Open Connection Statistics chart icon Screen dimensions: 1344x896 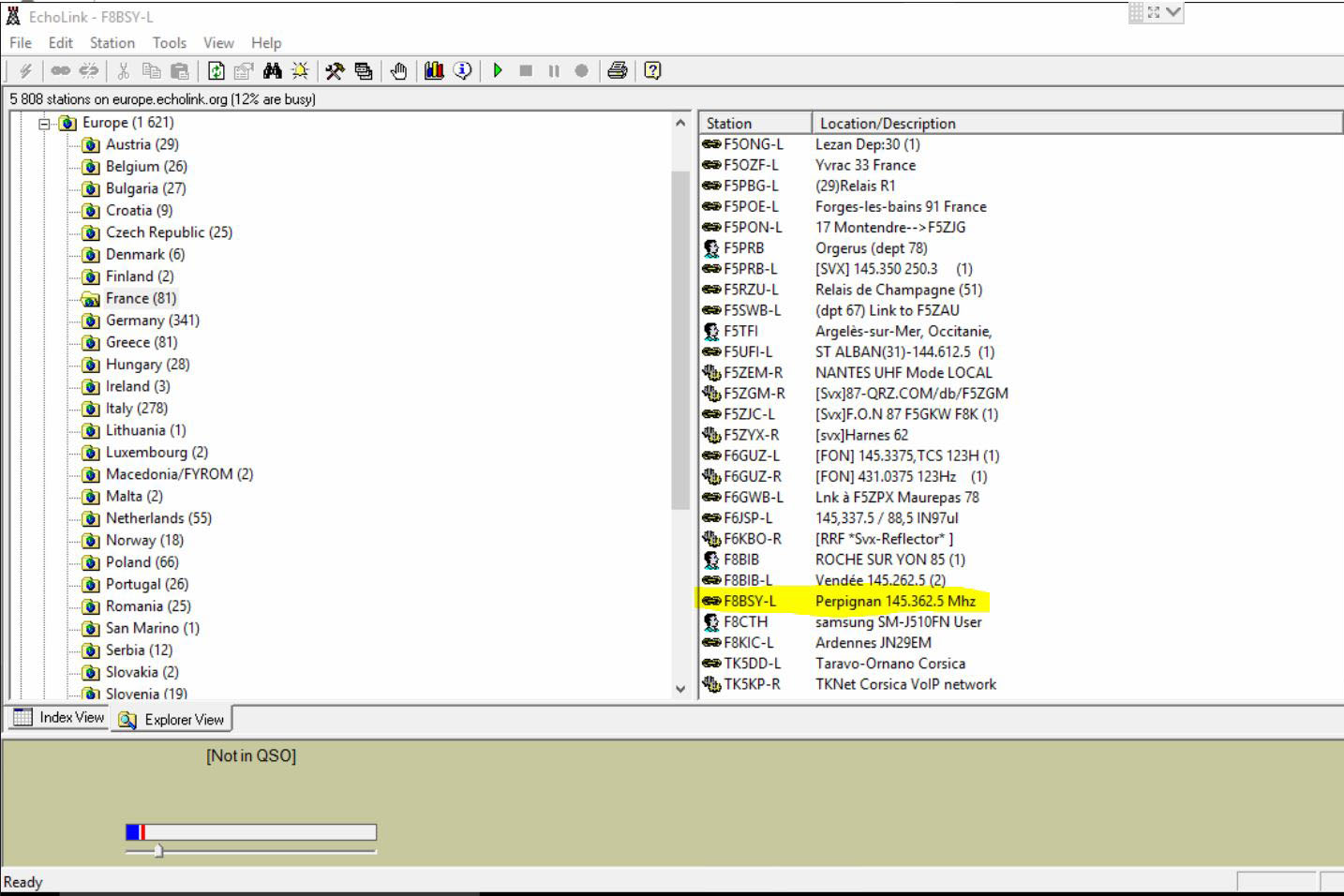[x=434, y=70]
